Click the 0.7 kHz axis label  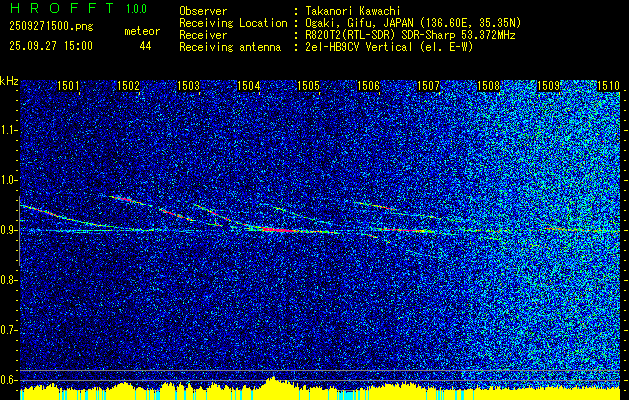(8, 330)
